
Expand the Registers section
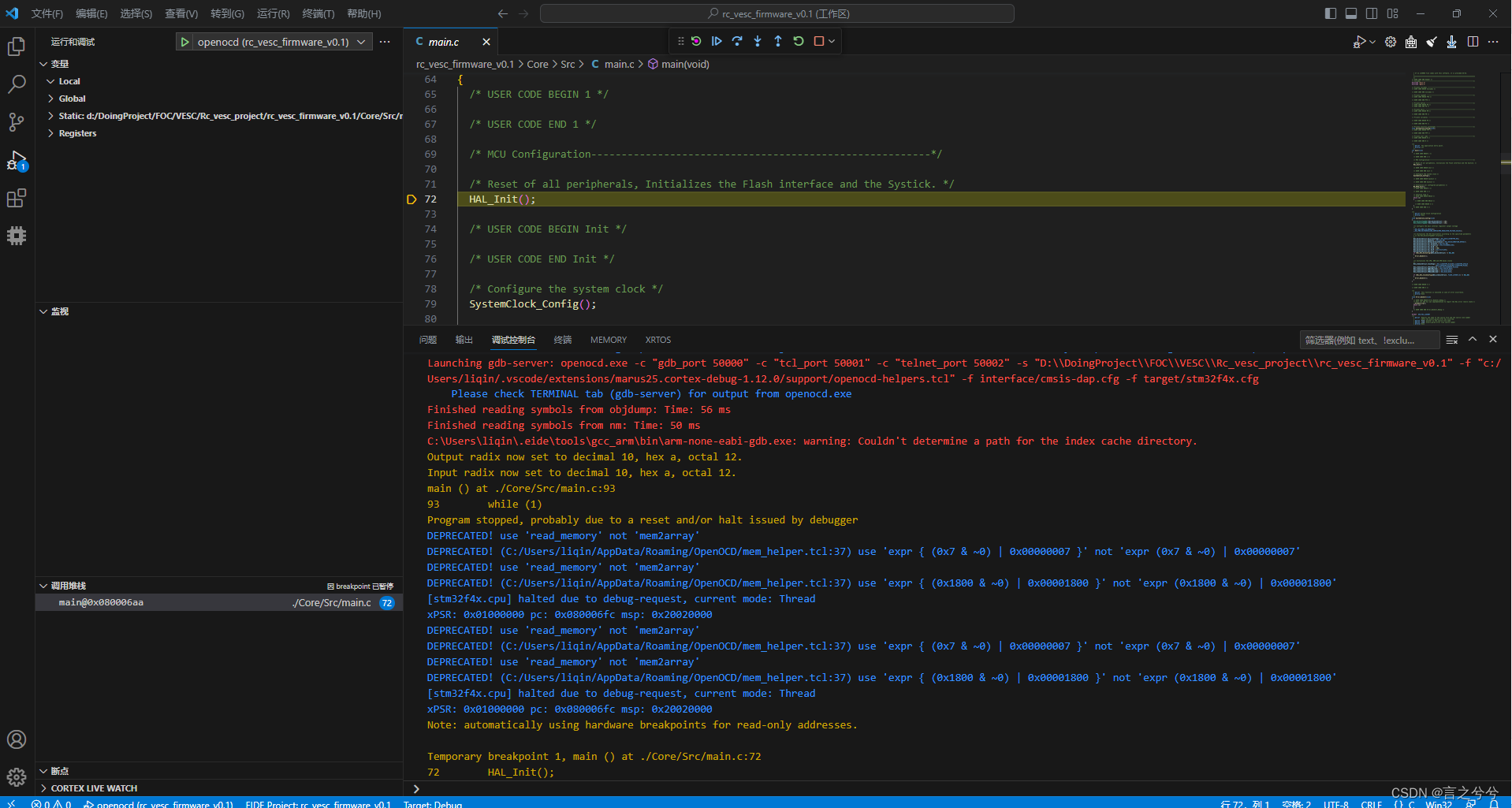pyautogui.click(x=78, y=132)
